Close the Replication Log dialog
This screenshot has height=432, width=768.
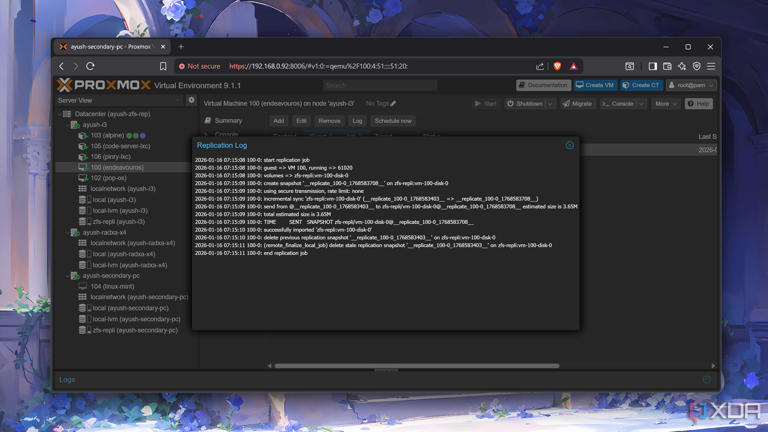(569, 145)
